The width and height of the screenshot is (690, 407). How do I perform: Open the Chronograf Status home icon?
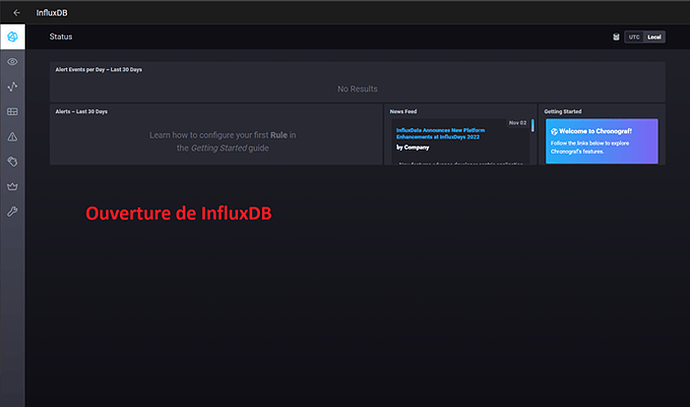(x=12, y=37)
